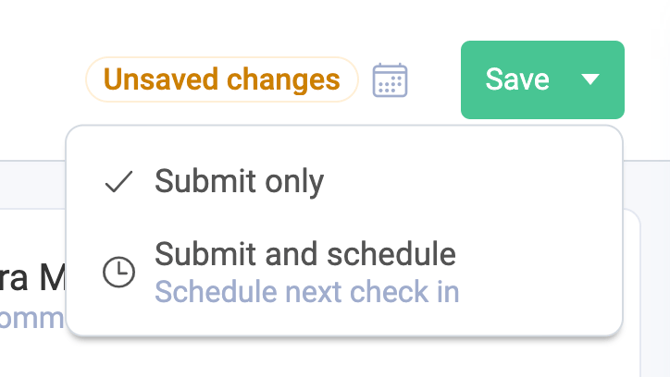670x377 pixels.
Task: Click the Submit and schedule title text
Action: pos(305,254)
